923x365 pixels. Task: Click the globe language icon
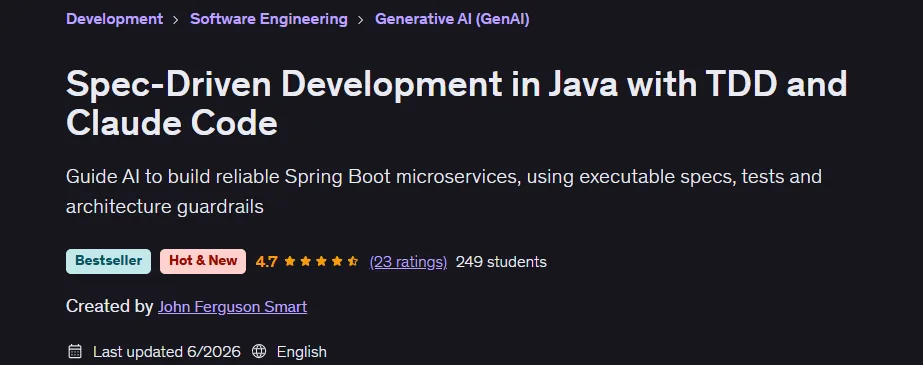click(x=259, y=352)
